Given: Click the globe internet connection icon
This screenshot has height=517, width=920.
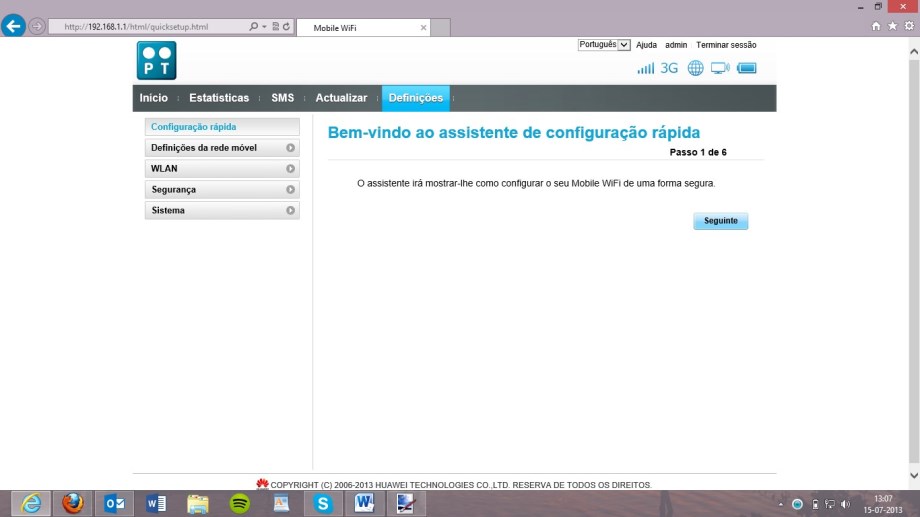Looking at the screenshot, I should [695, 68].
